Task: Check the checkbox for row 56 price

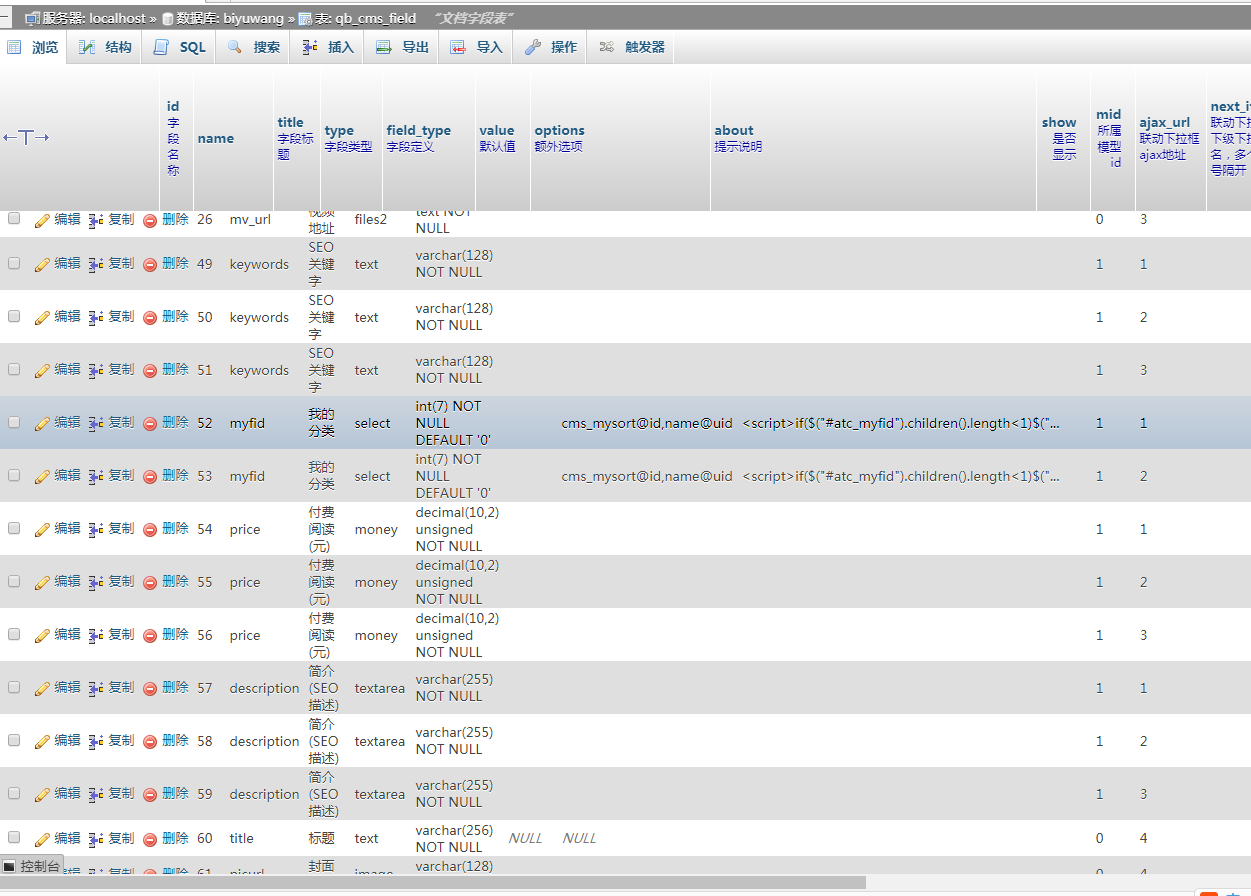Action: [x=14, y=634]
